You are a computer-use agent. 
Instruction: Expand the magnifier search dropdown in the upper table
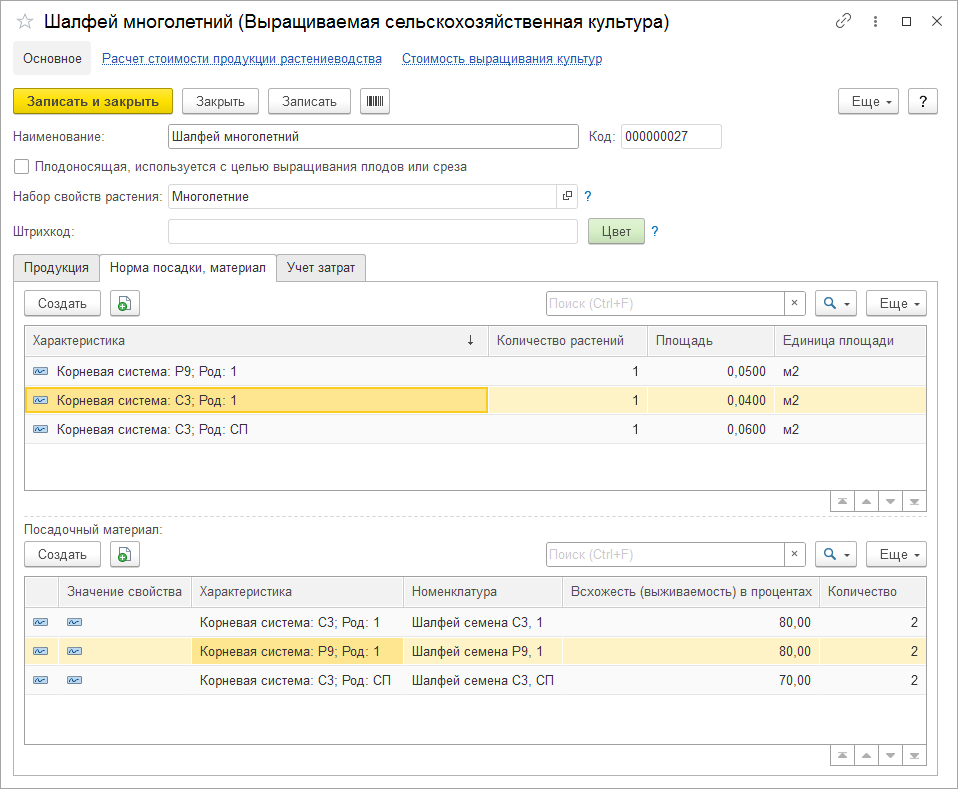pos(836,304)
